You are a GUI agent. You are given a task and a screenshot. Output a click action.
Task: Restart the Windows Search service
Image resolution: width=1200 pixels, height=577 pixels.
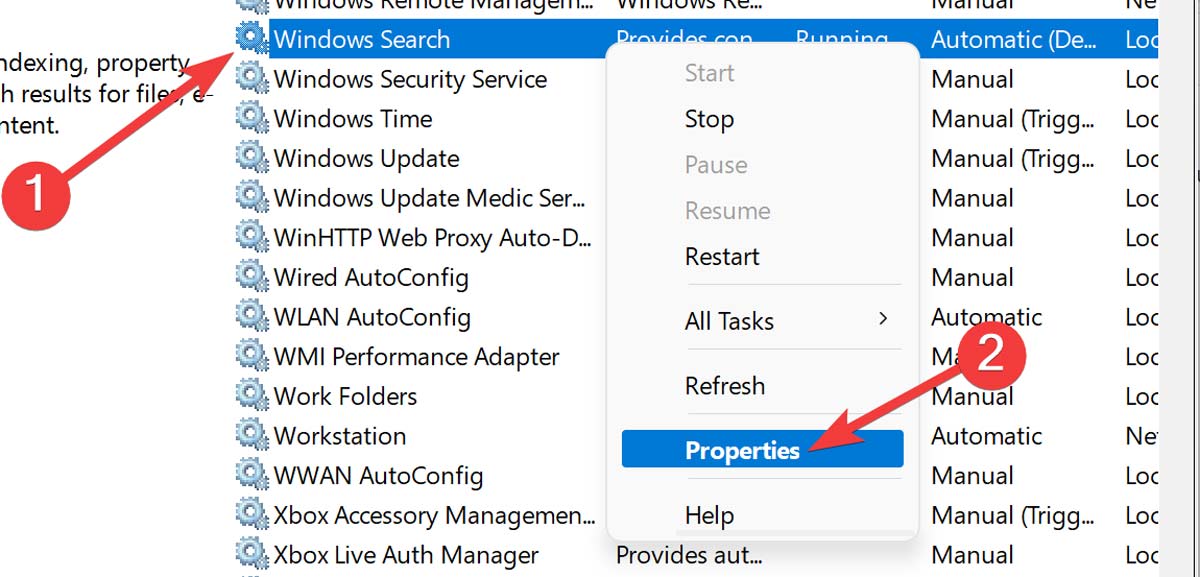[x=721, y=257]
